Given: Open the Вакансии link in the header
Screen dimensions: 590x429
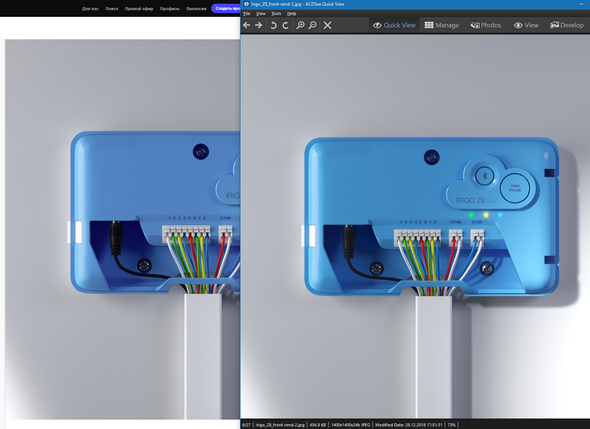Looking at the screenshot, I should [196, 9].
